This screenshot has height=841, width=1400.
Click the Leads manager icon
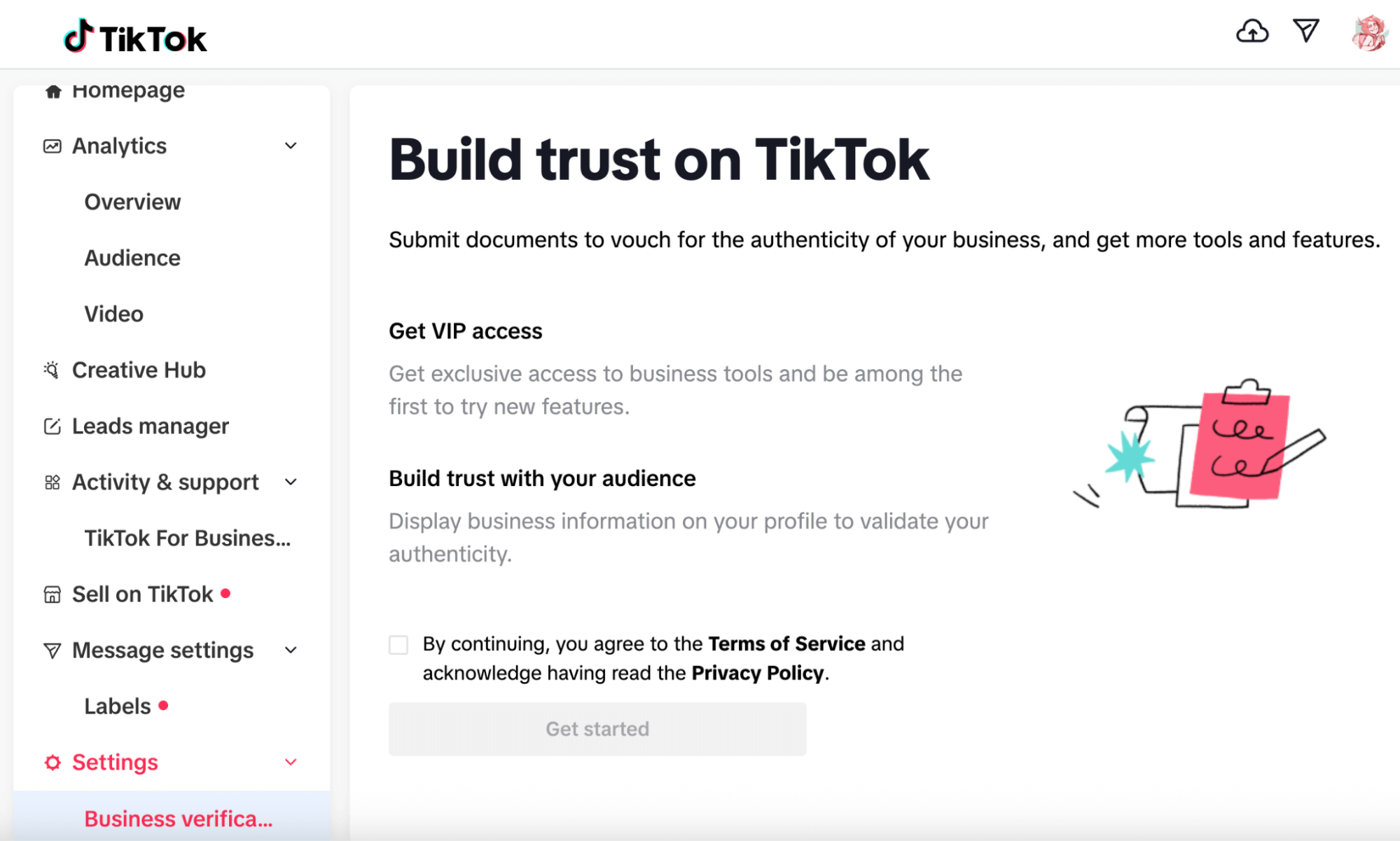click(51, 426)
